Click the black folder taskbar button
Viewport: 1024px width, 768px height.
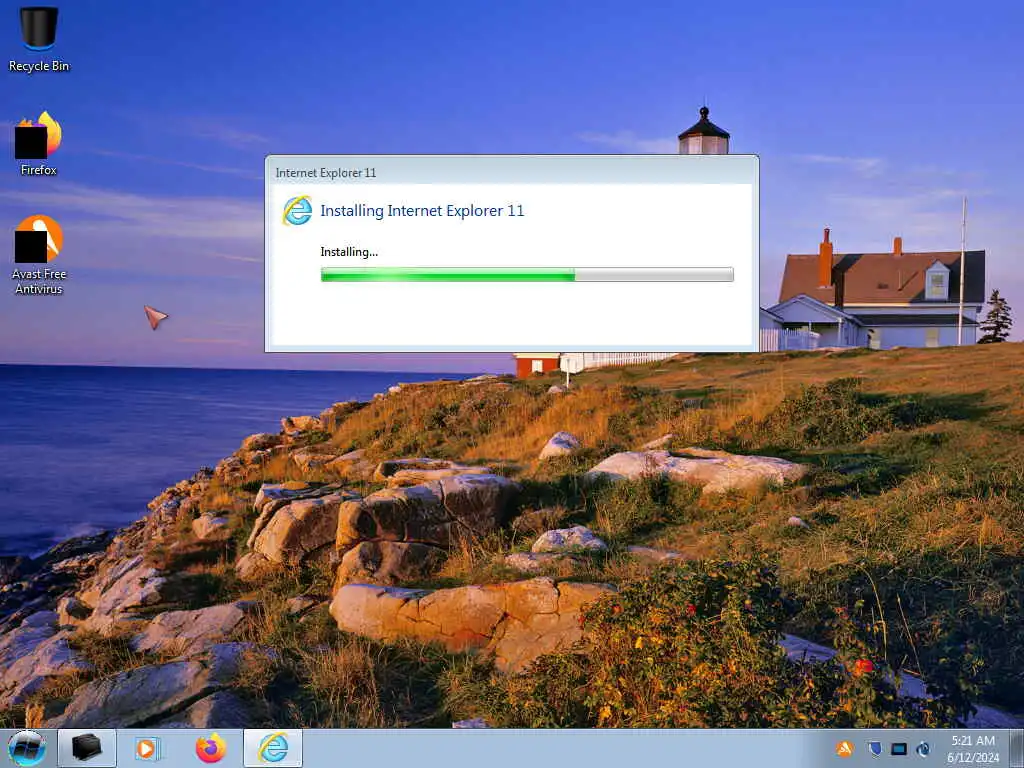[87, 748]
